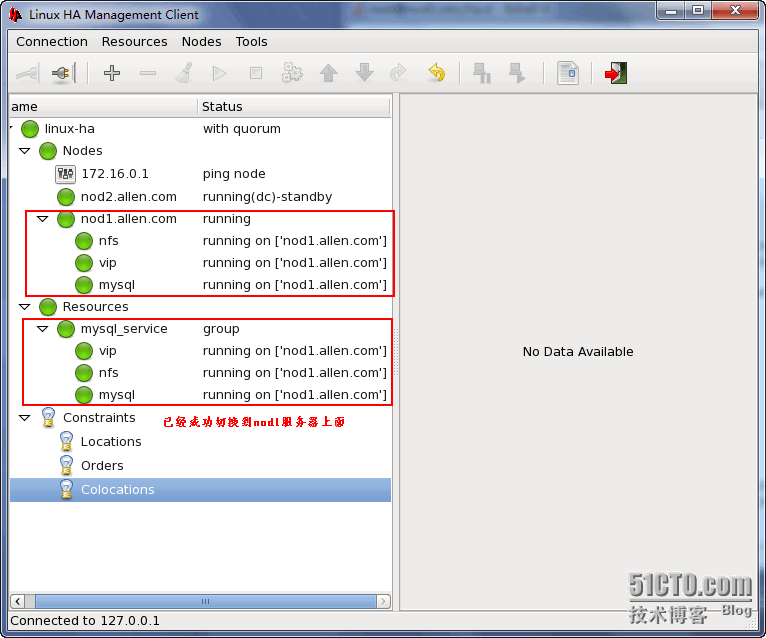The image size is (766, 638).
Task: Click the Remove (minus) toolbar icon
Action: point(148,73)
